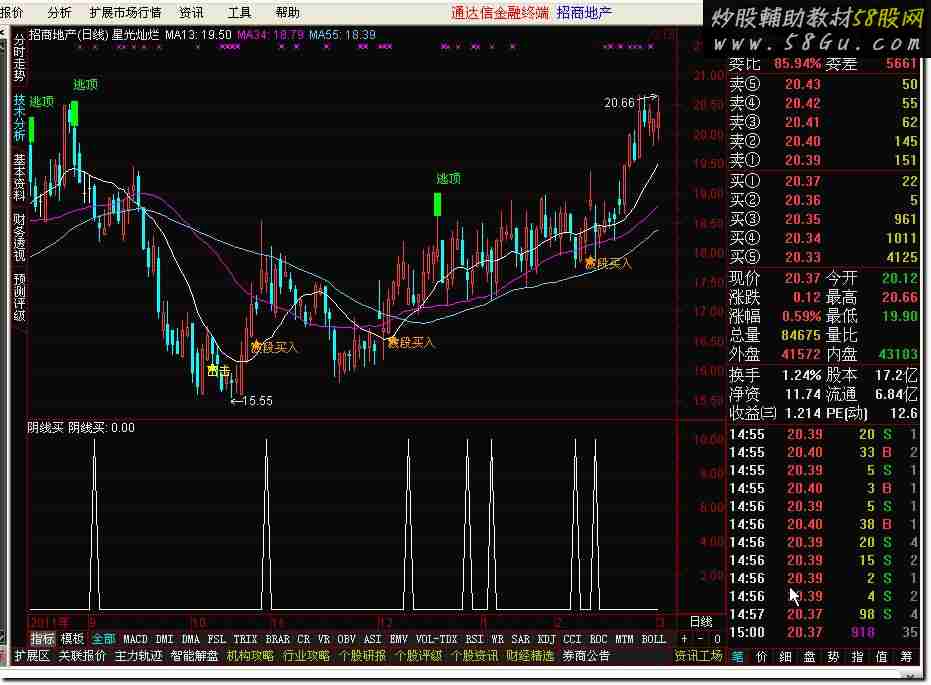Click the 机构攻略 link
Viewport: 931px width, 685px height.
pos(250,656)
